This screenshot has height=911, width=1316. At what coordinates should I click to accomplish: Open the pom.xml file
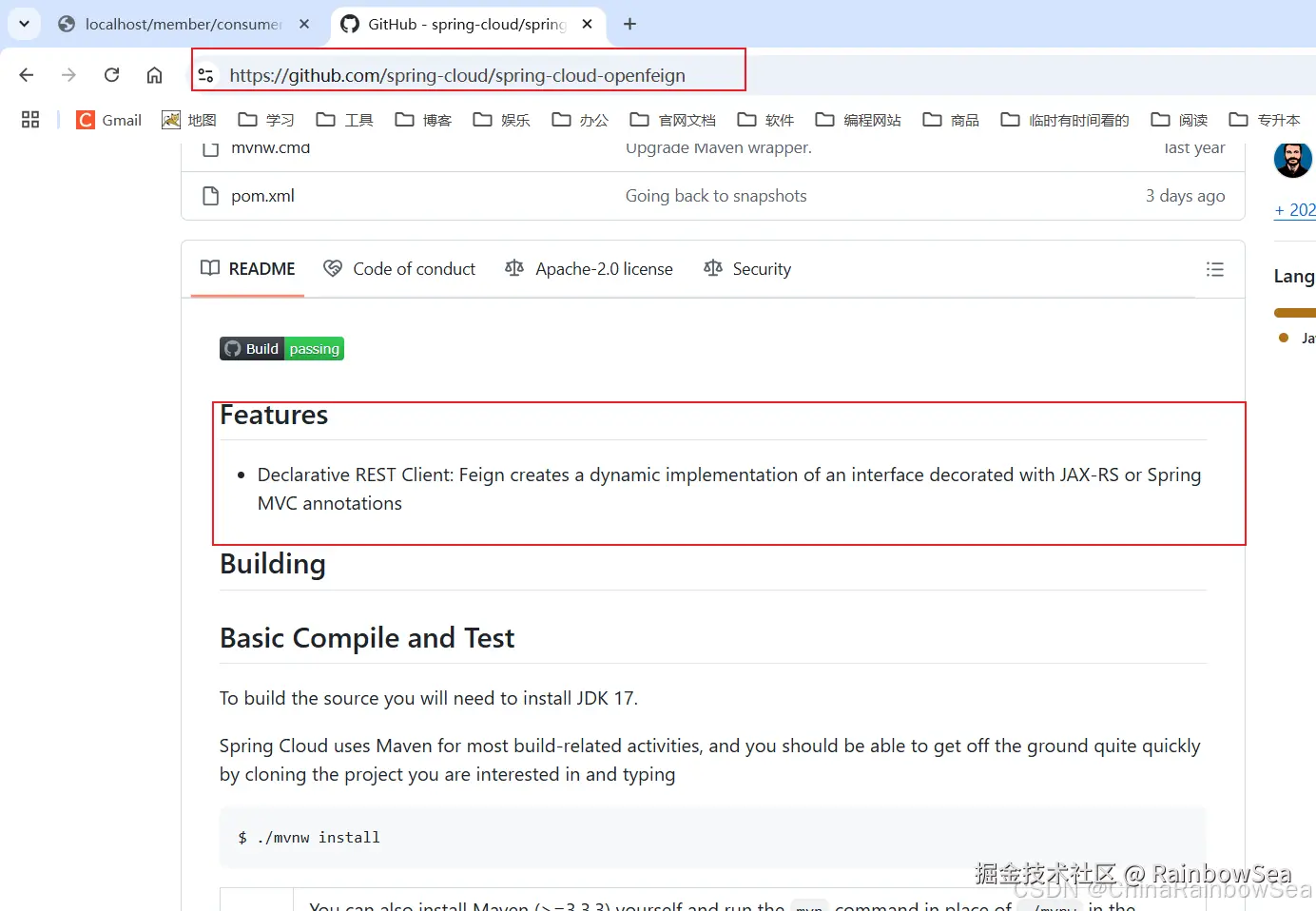(x=262, y=196)
